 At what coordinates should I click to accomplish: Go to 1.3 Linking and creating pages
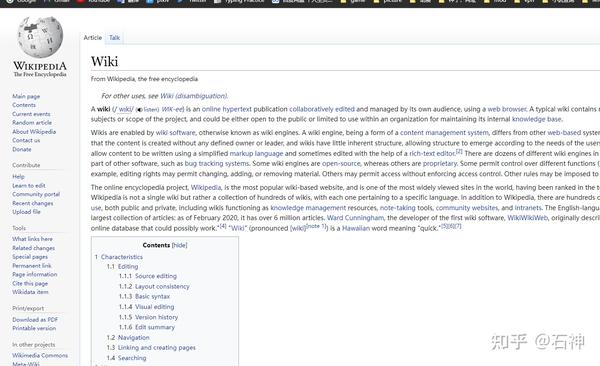[x=151, y=348]
